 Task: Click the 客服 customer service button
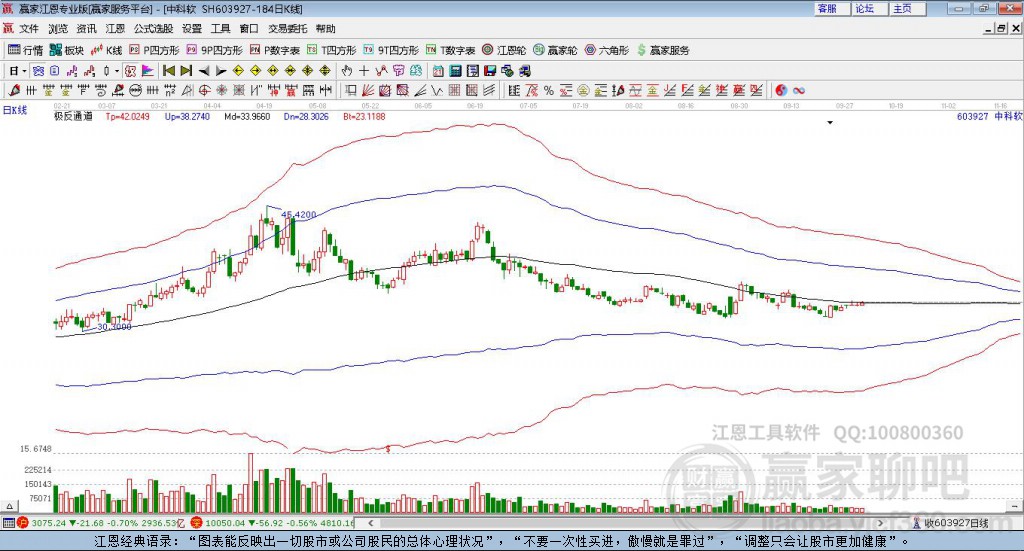coord(827,8)
